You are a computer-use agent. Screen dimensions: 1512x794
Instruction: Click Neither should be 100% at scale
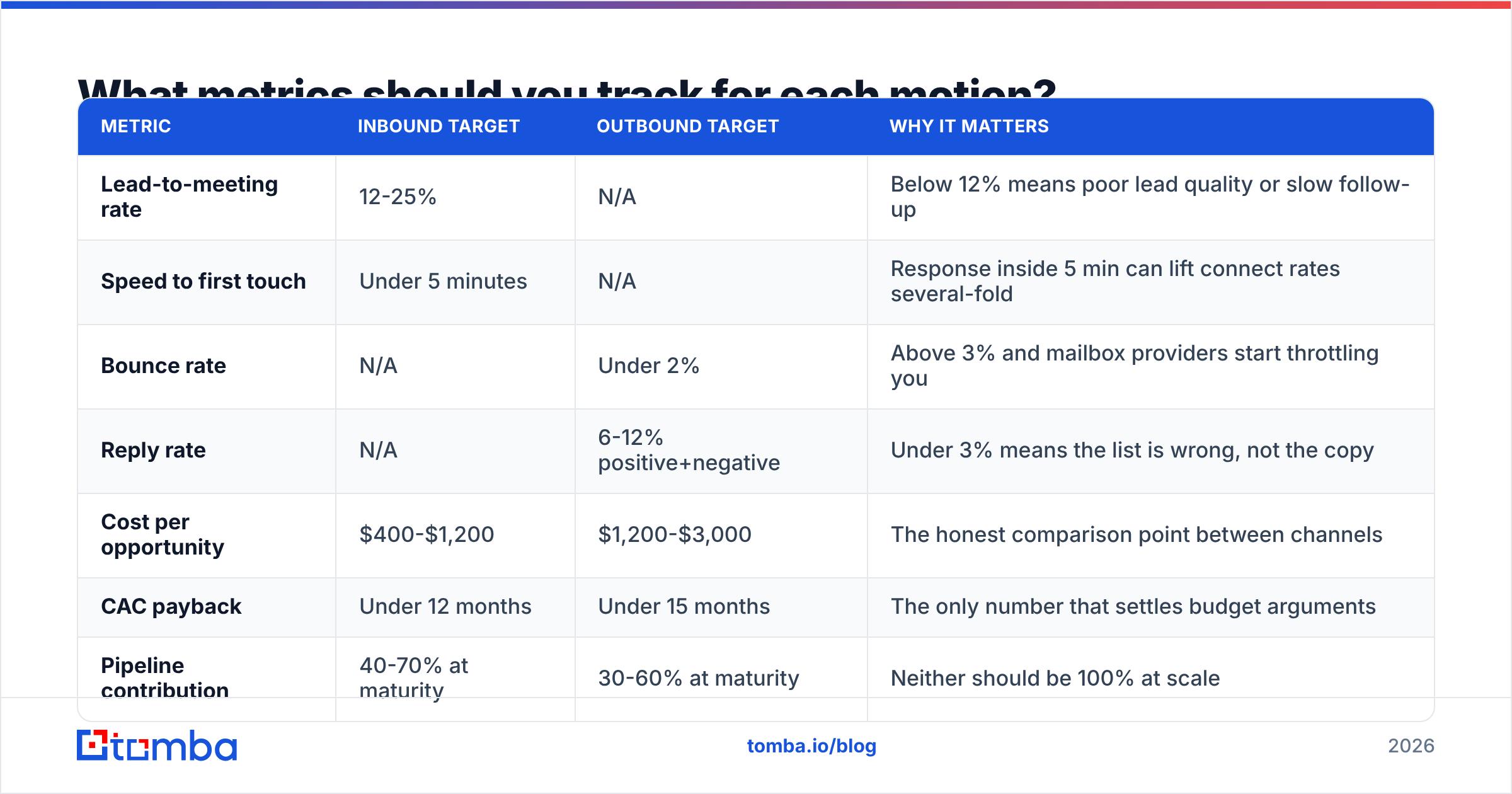pos(1055,678)
